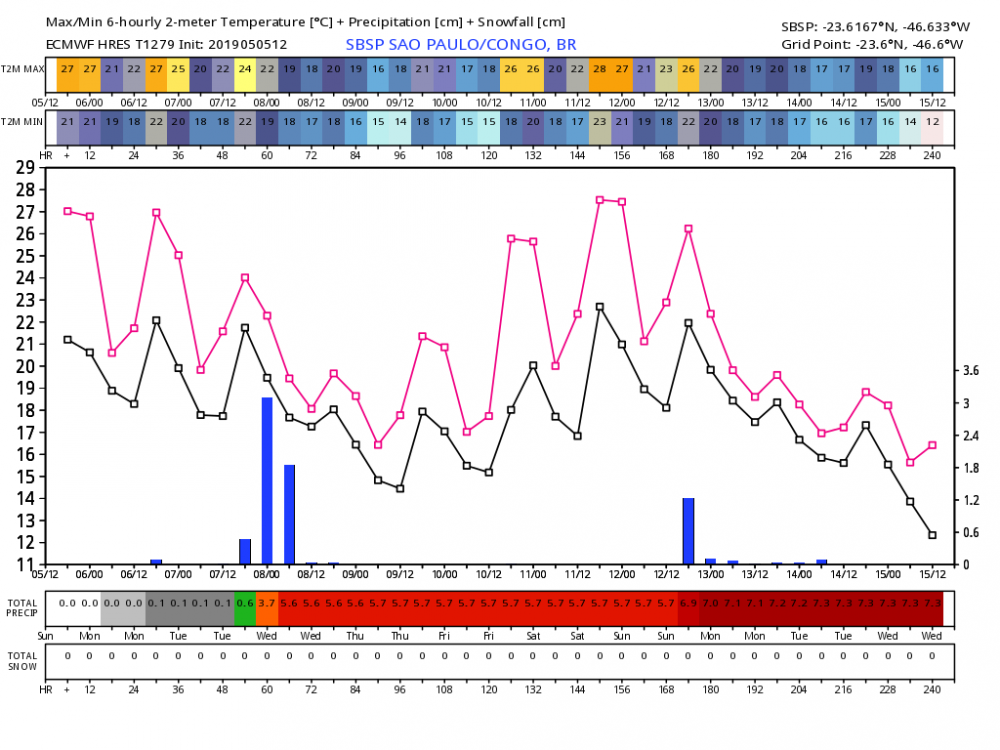This screenshot has width=1000, height=750.
Task: Click the Grid Point coordinates text
Action: (872, 44)
